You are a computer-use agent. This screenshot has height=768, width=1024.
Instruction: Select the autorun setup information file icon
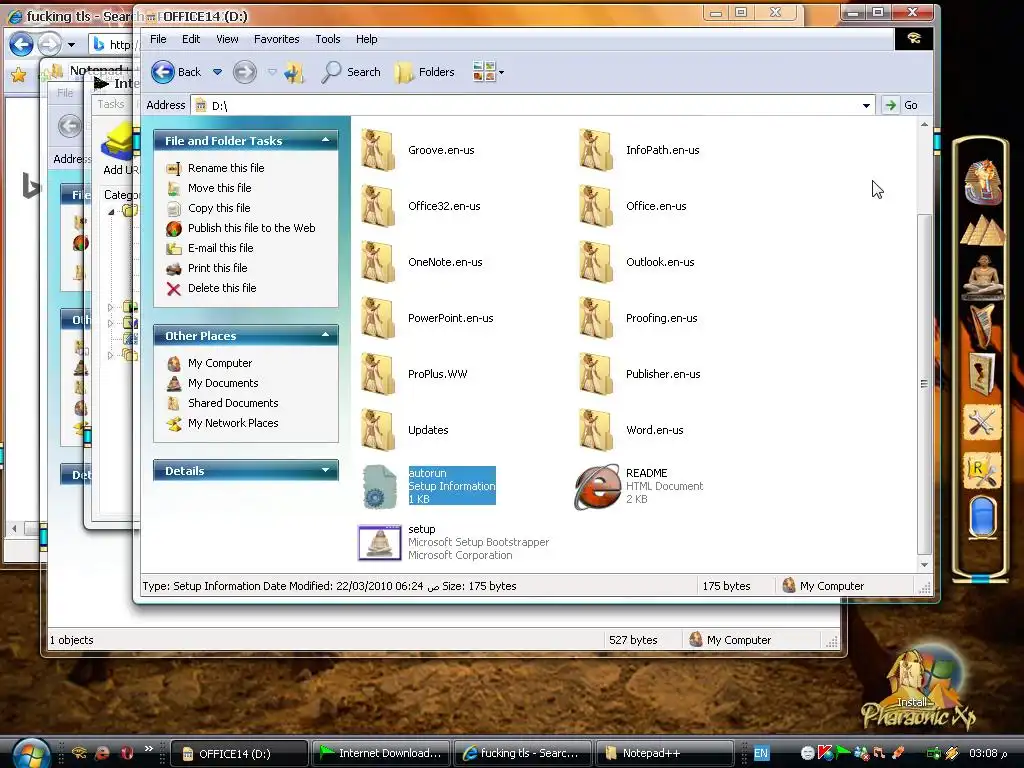pyautogui.click(x=379, y=487)
